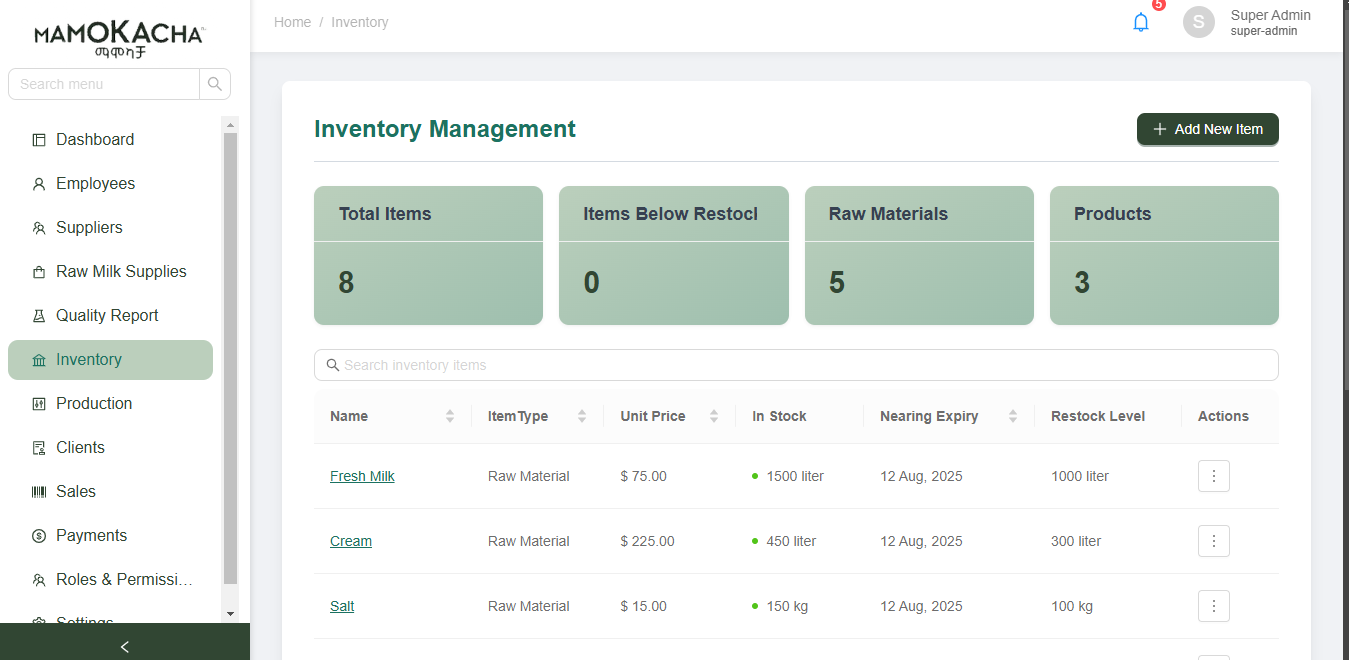Select Production in the sidebar menu

(x=94, y=404)
